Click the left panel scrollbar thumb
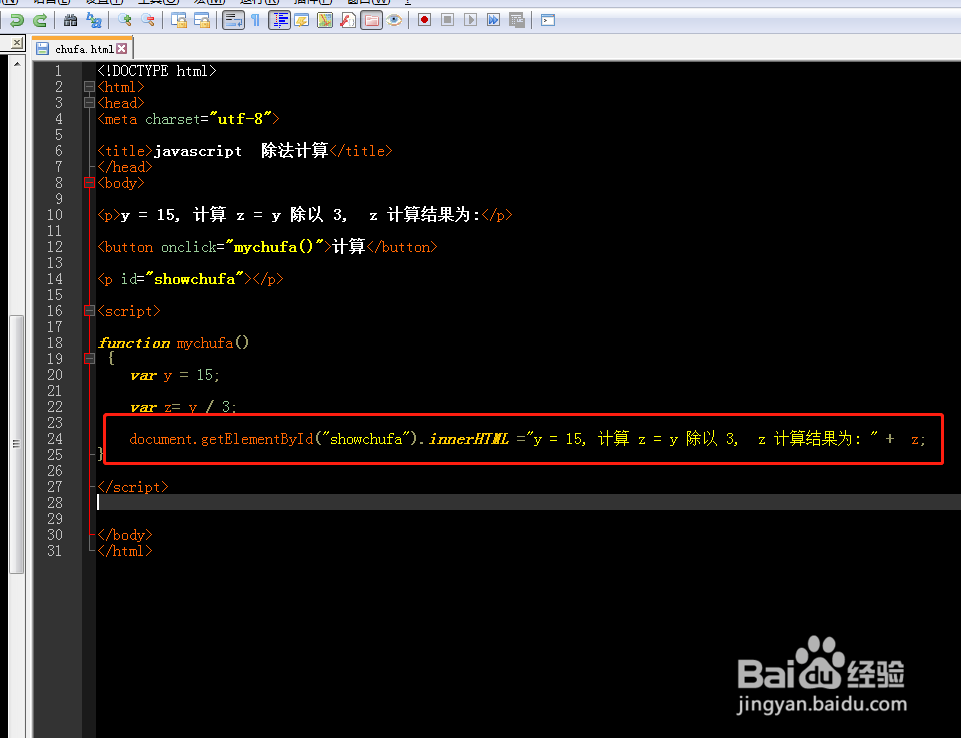This screenshot has height=738, width=961. tap(17, 444)
